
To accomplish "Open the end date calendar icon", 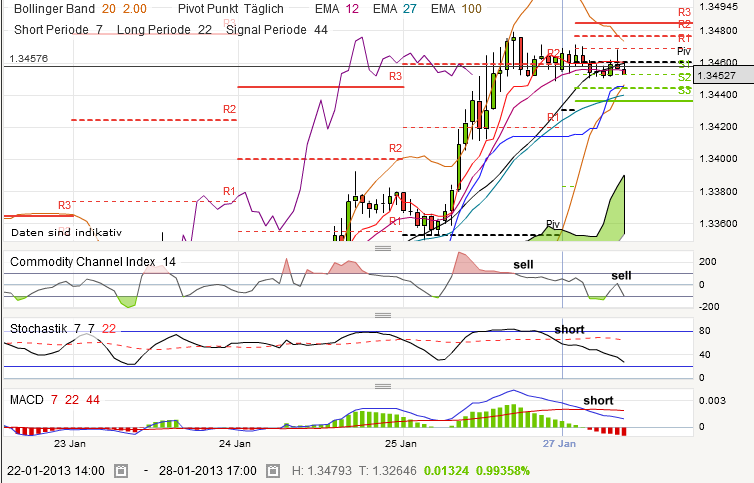I will [273, 470].
